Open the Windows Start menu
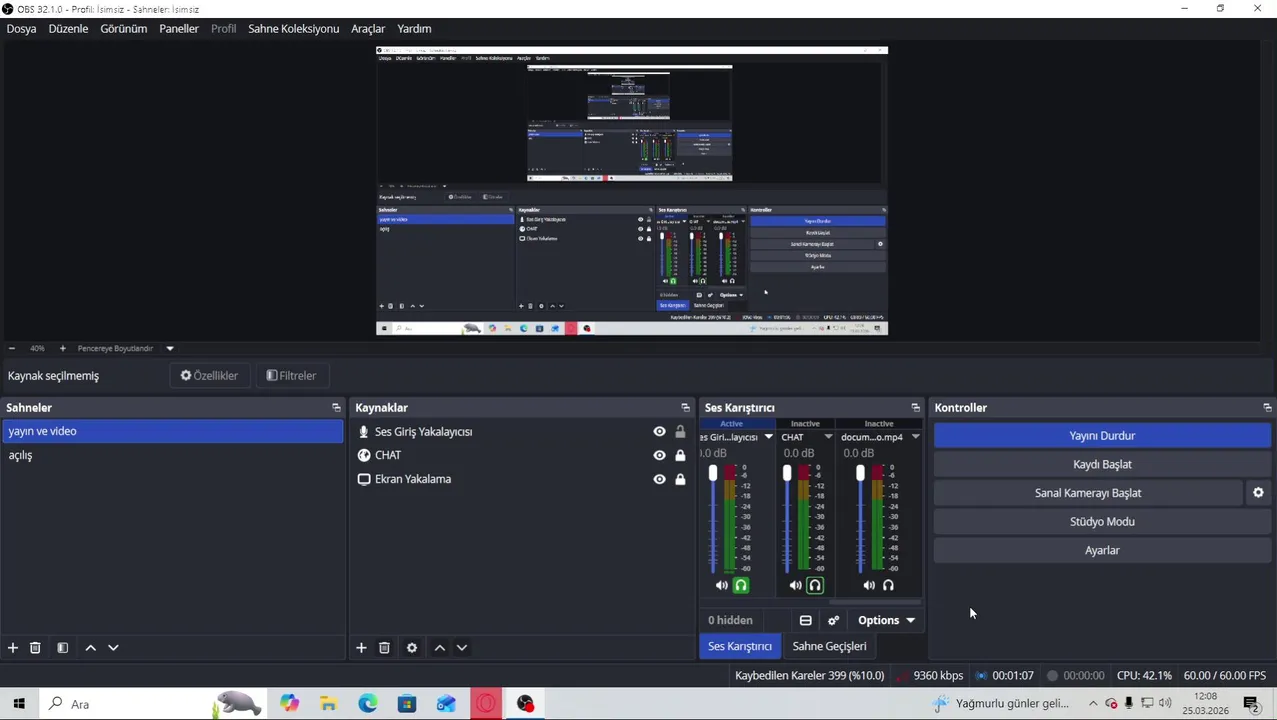The height and width of the screenshot is (720, 1277). 19,704
